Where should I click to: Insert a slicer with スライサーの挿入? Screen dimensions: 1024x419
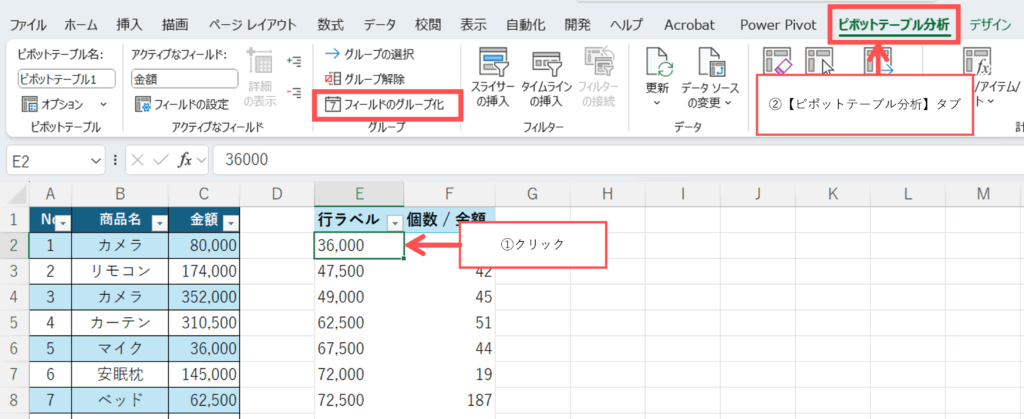point(492,77)
